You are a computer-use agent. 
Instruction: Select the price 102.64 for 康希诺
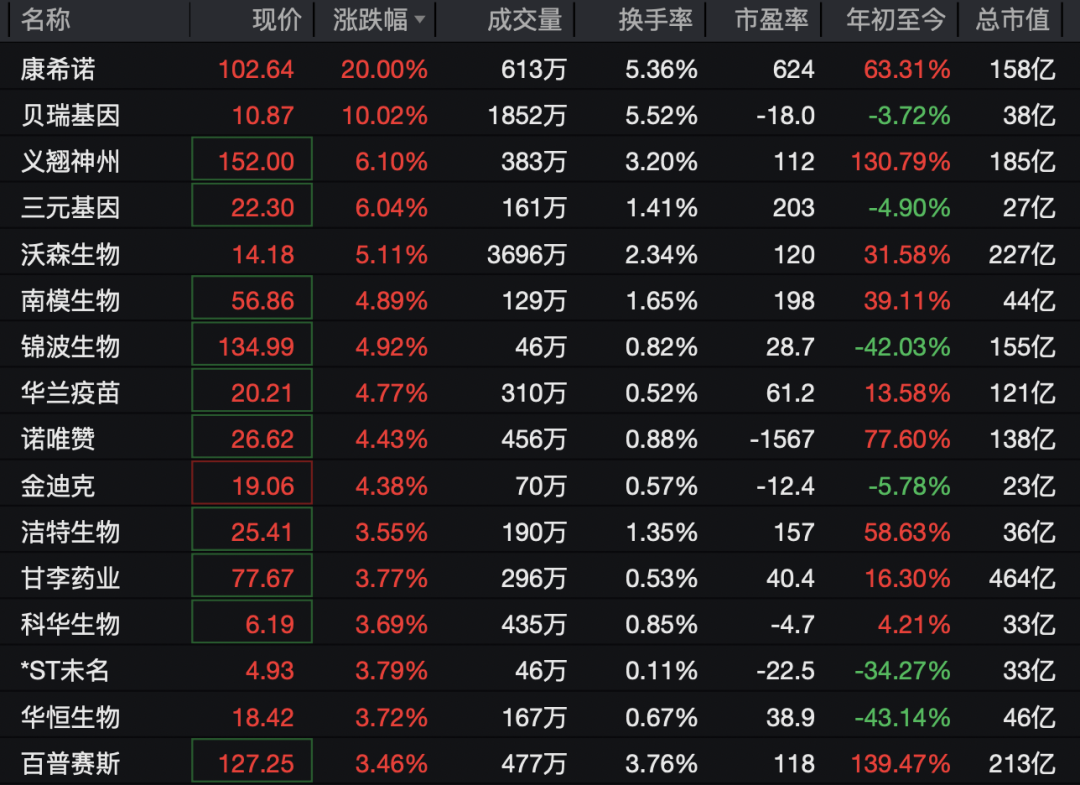click(256, 69)
